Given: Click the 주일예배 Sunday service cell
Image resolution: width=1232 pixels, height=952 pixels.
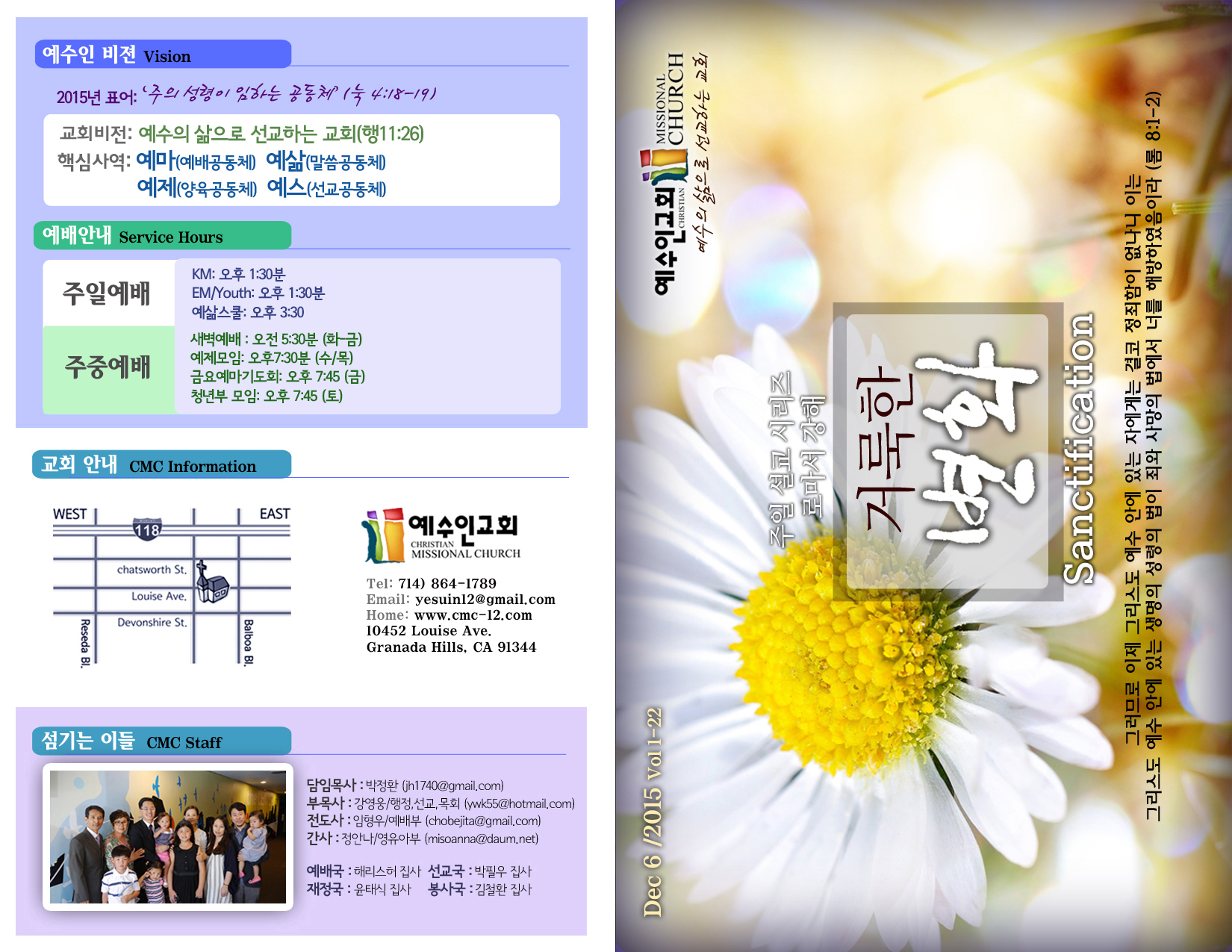Looking at the screenshot, I should pos(108,293).
